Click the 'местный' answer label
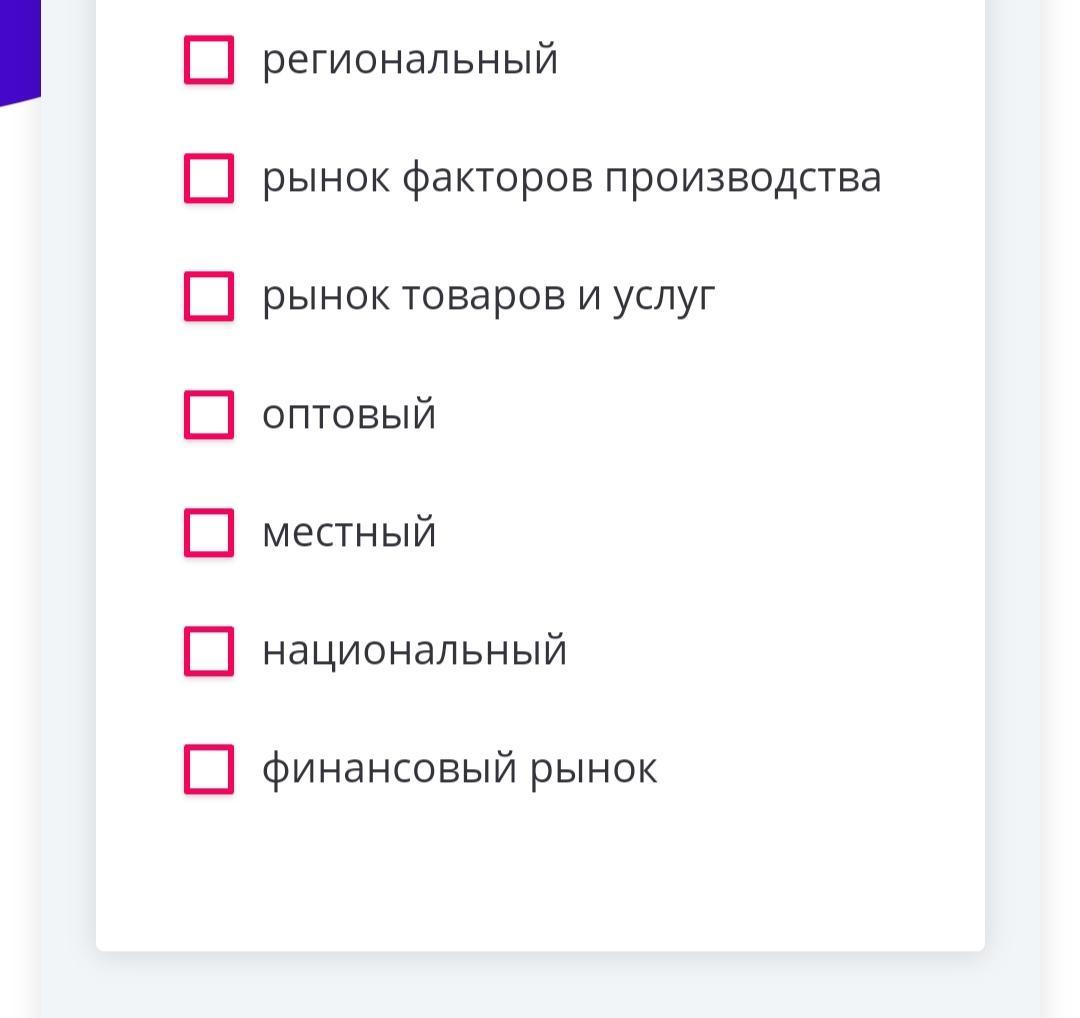Image resolution: width=1080 pixels, height=1018 pixels. [349, 532]
